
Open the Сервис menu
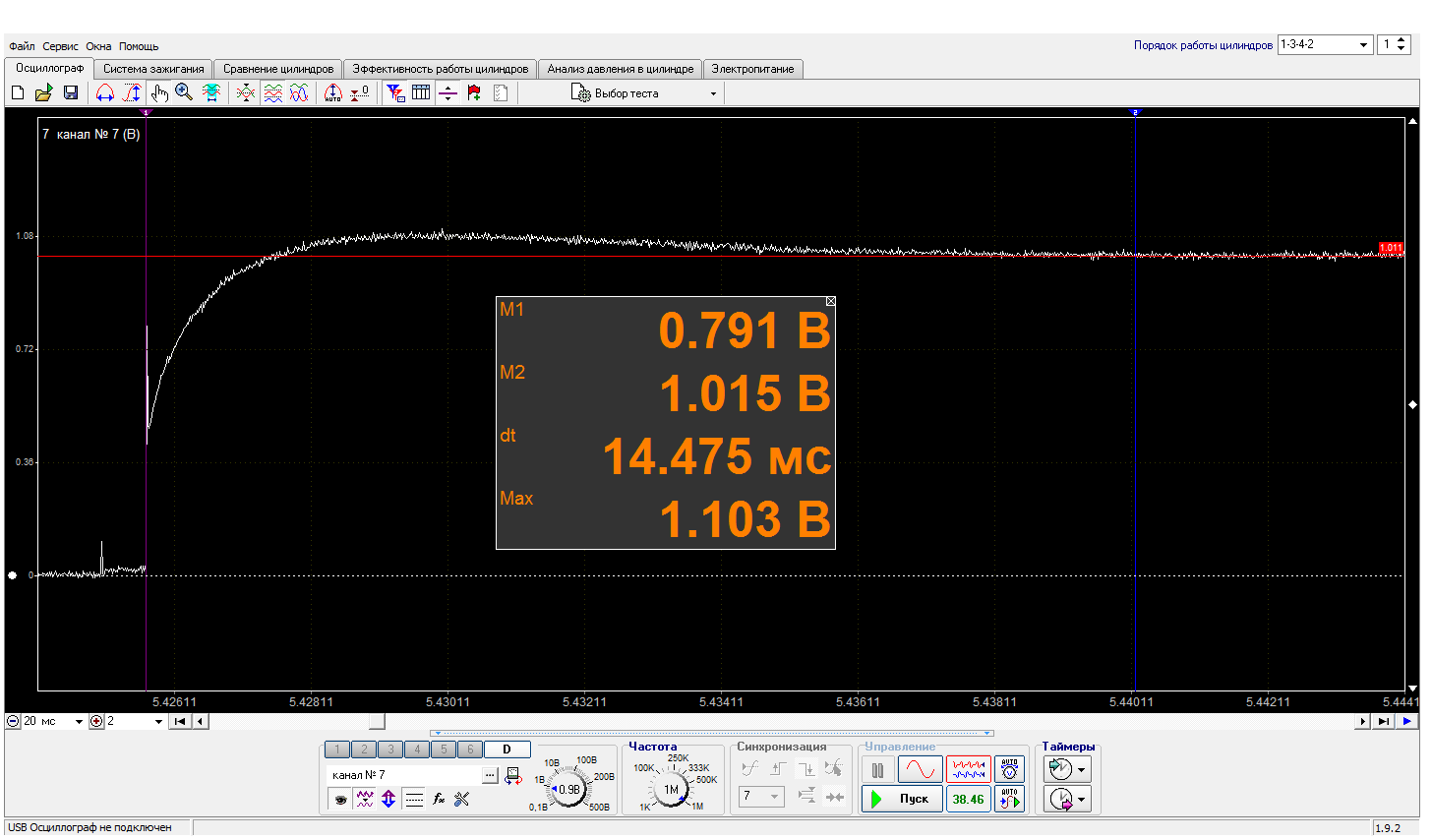click(x=60, y=46)
